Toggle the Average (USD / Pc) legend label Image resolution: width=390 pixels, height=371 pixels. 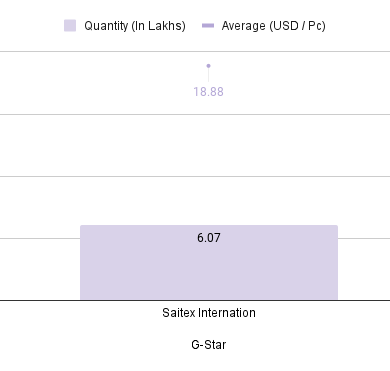tap(273, 26)
